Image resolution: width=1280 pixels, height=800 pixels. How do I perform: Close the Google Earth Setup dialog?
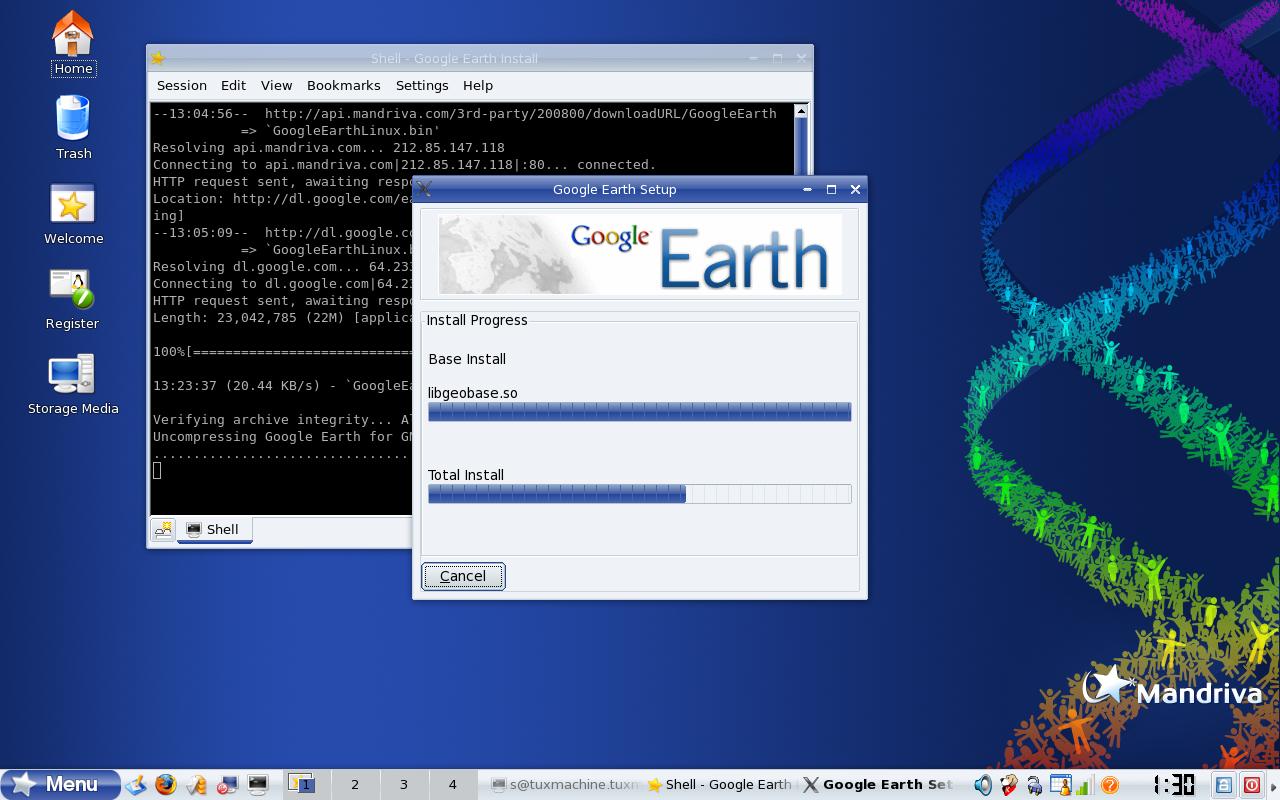[x=855, y=189]
